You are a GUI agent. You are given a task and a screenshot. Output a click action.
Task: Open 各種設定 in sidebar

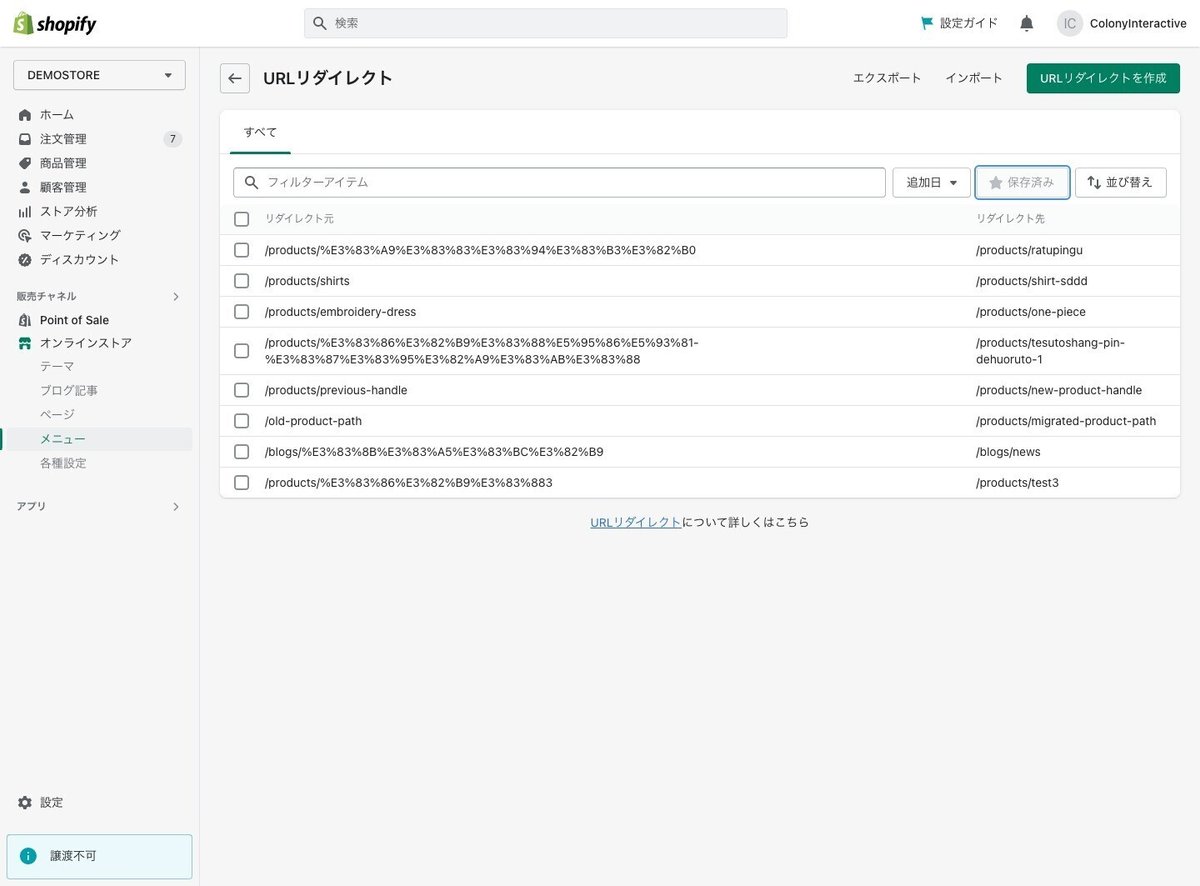(63, 463)
